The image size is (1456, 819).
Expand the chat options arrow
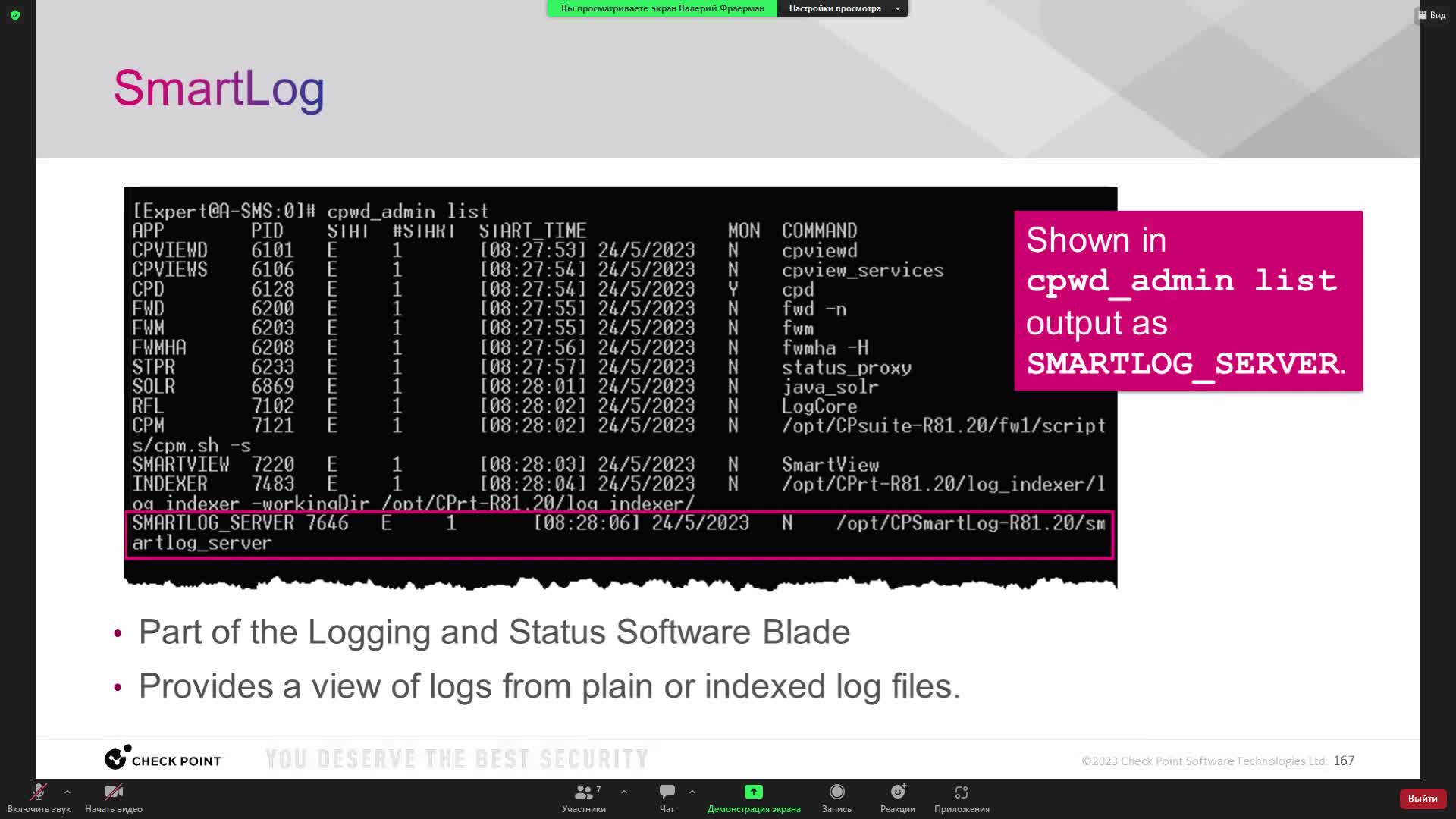(692, 792)
